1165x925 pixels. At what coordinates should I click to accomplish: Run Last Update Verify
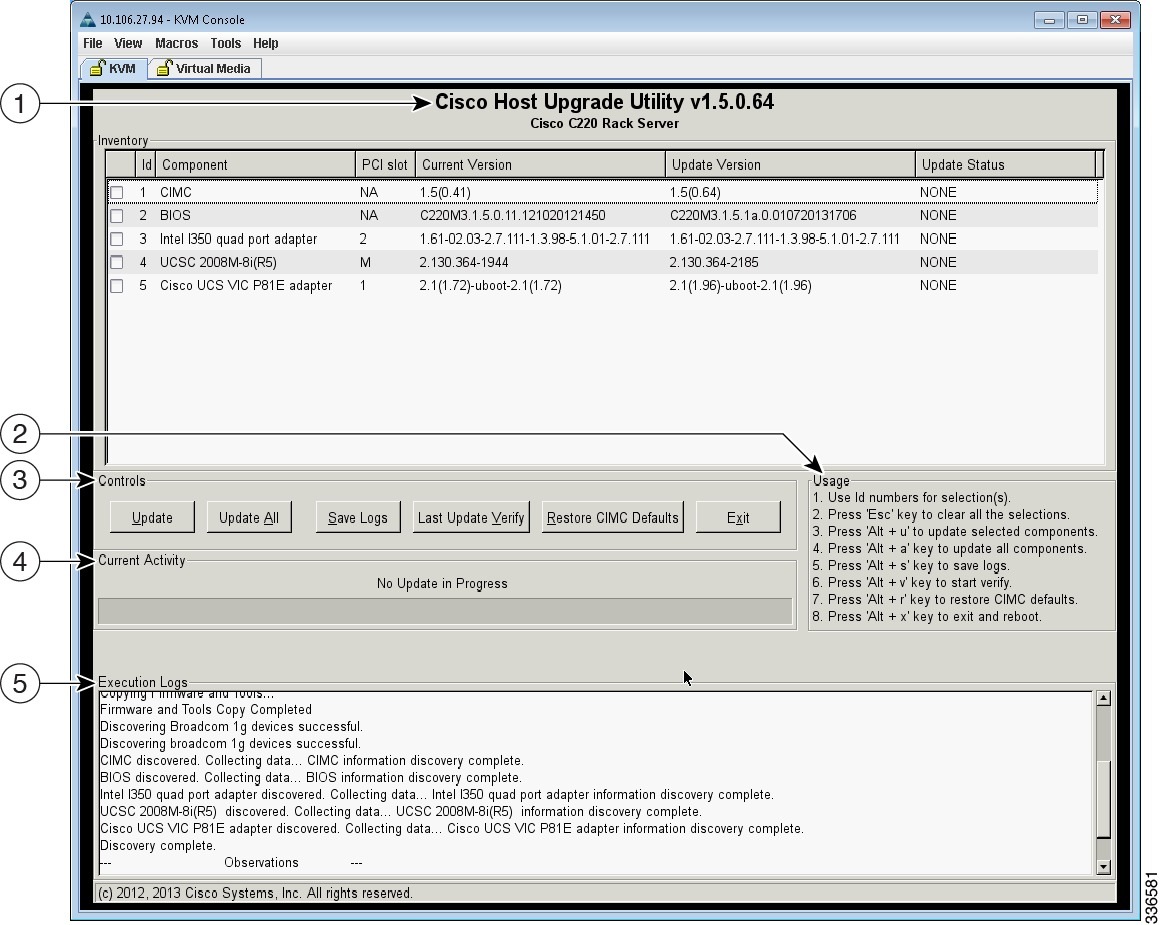pos(470,517)
